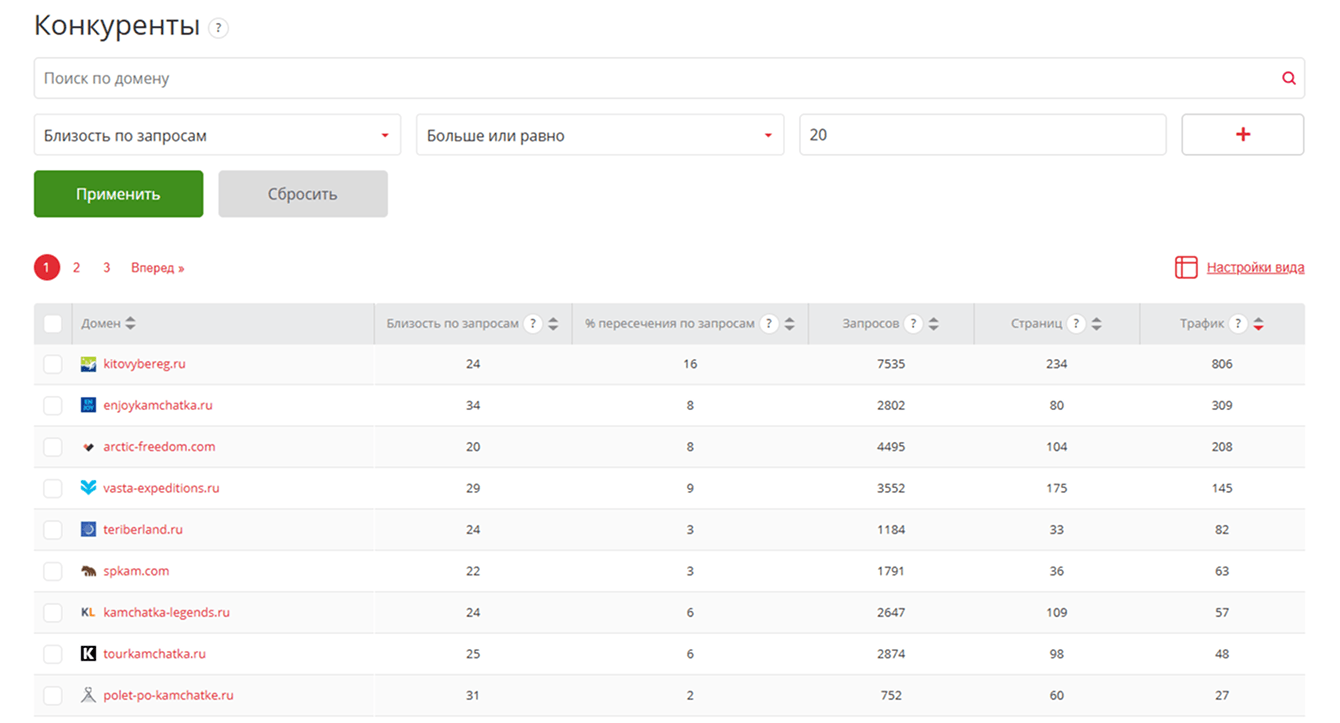Viewport: 1340px width, 723px height.
Task: Sort table by Домен column arrows
Action: click(x=131, y=324)
